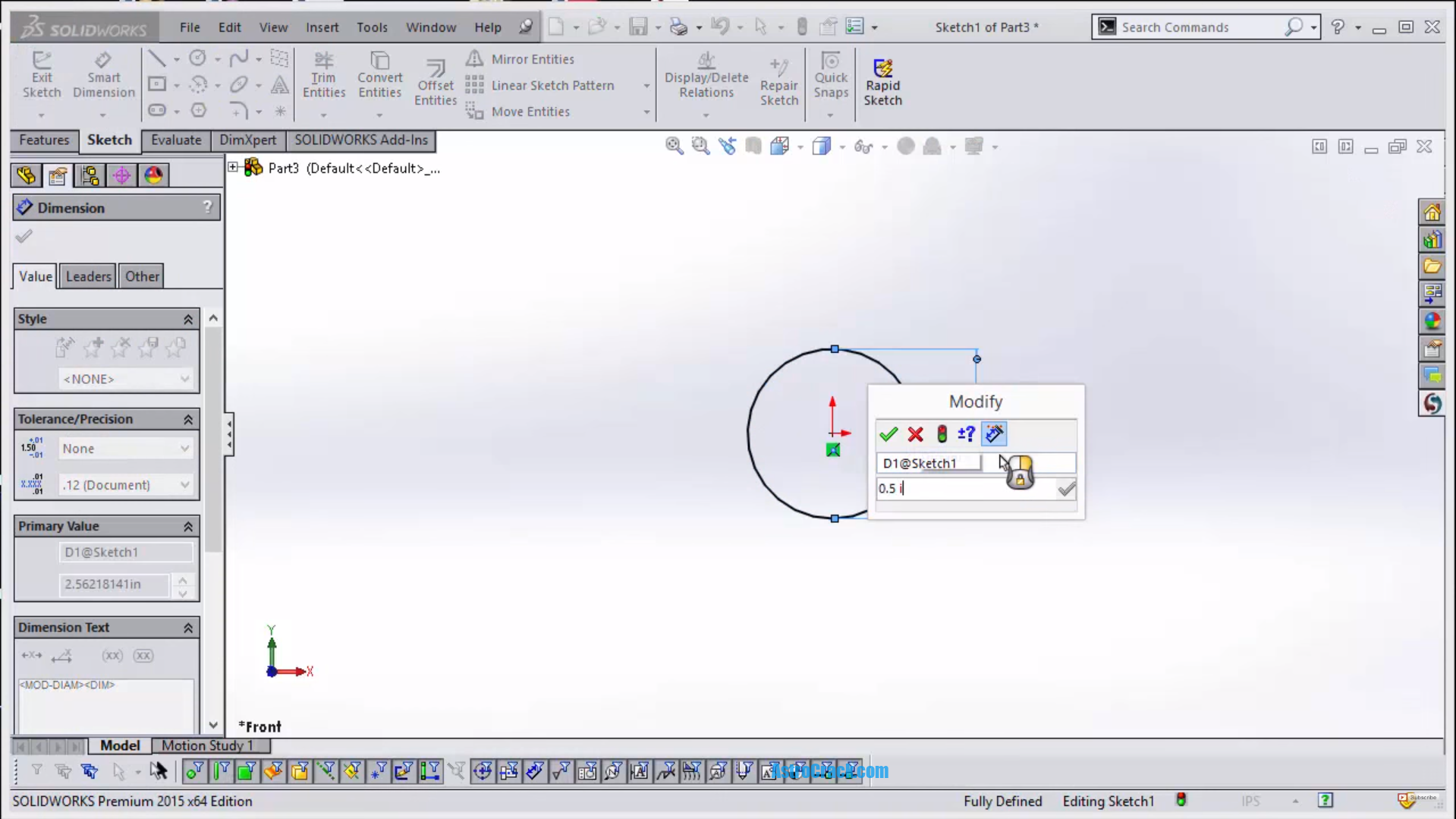Toggle mark dimension for drawing in Modify box
Viewport: 1456px width, 819px height.
994,433
